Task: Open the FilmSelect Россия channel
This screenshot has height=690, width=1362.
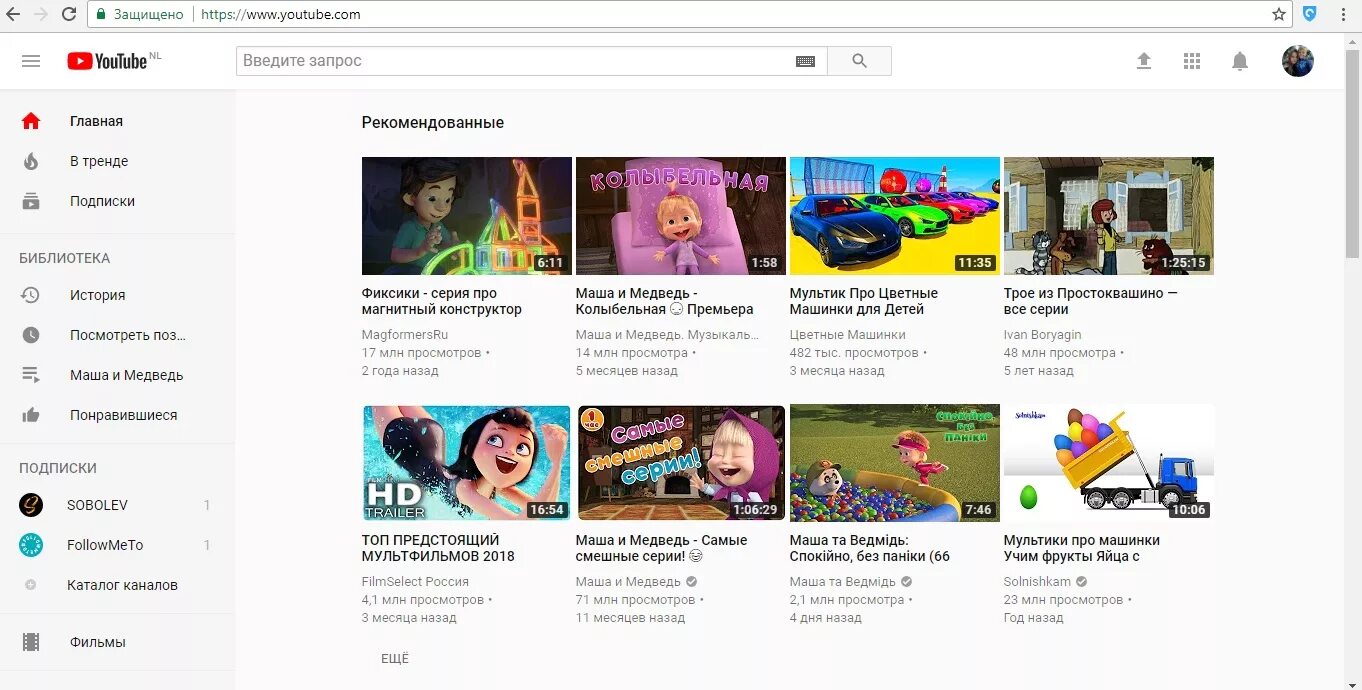Action: (x=415, y=581)
